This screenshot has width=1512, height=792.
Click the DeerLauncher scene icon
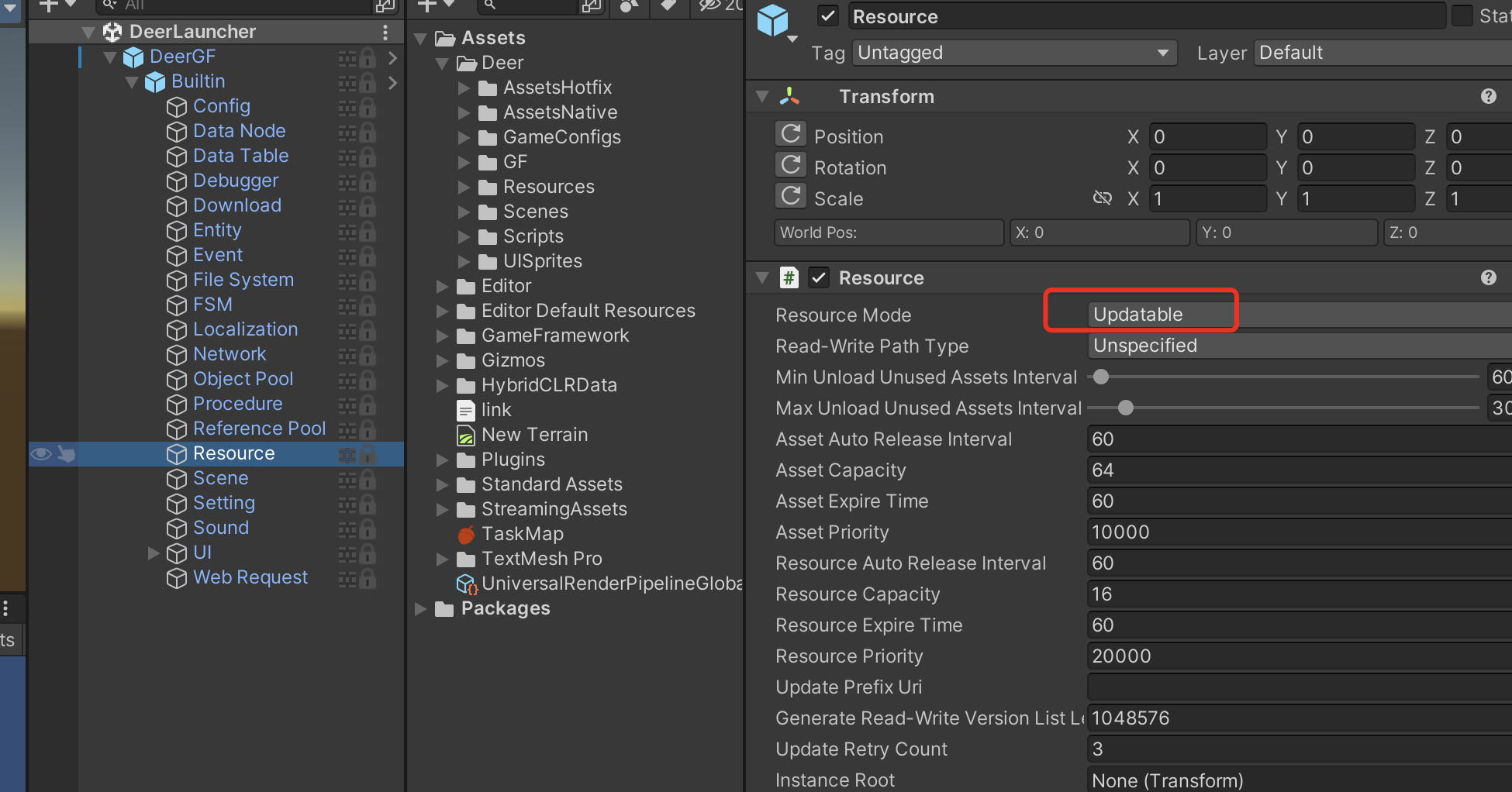tap(112, 32)
